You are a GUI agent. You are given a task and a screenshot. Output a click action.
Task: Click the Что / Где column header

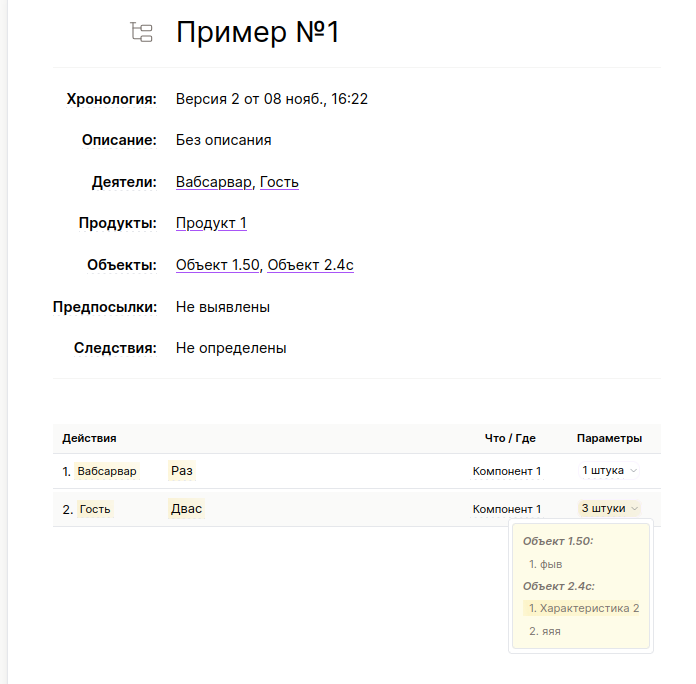point(510,438)
